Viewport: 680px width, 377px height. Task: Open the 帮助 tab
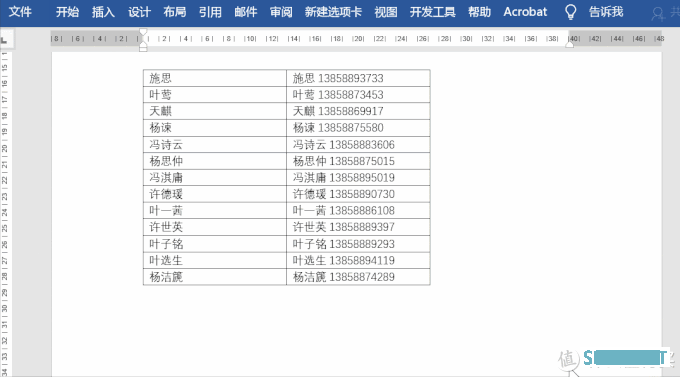[x=480, y=12]
